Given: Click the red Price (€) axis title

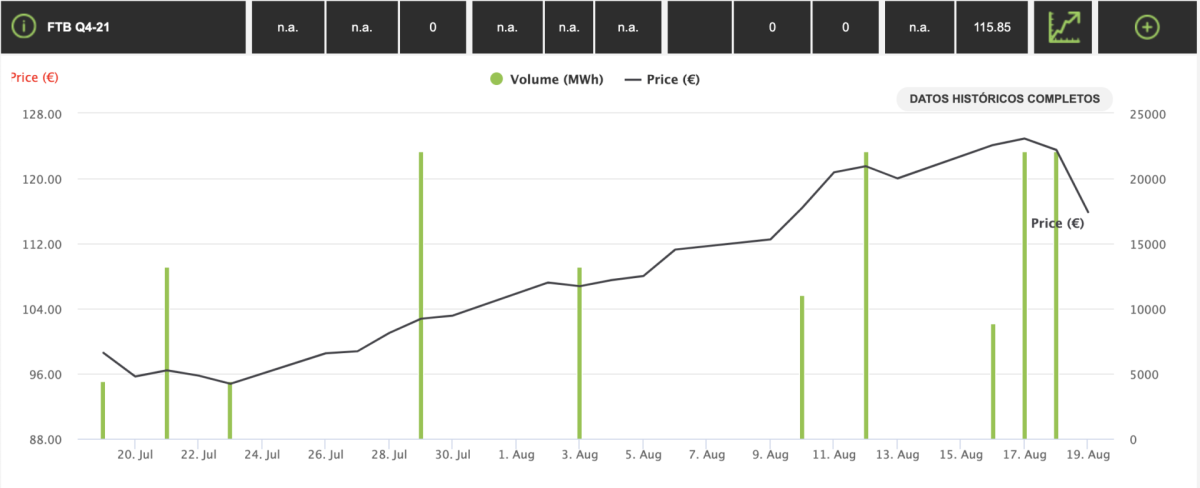Looking at the screenshot, I should [x=33, y=77].
